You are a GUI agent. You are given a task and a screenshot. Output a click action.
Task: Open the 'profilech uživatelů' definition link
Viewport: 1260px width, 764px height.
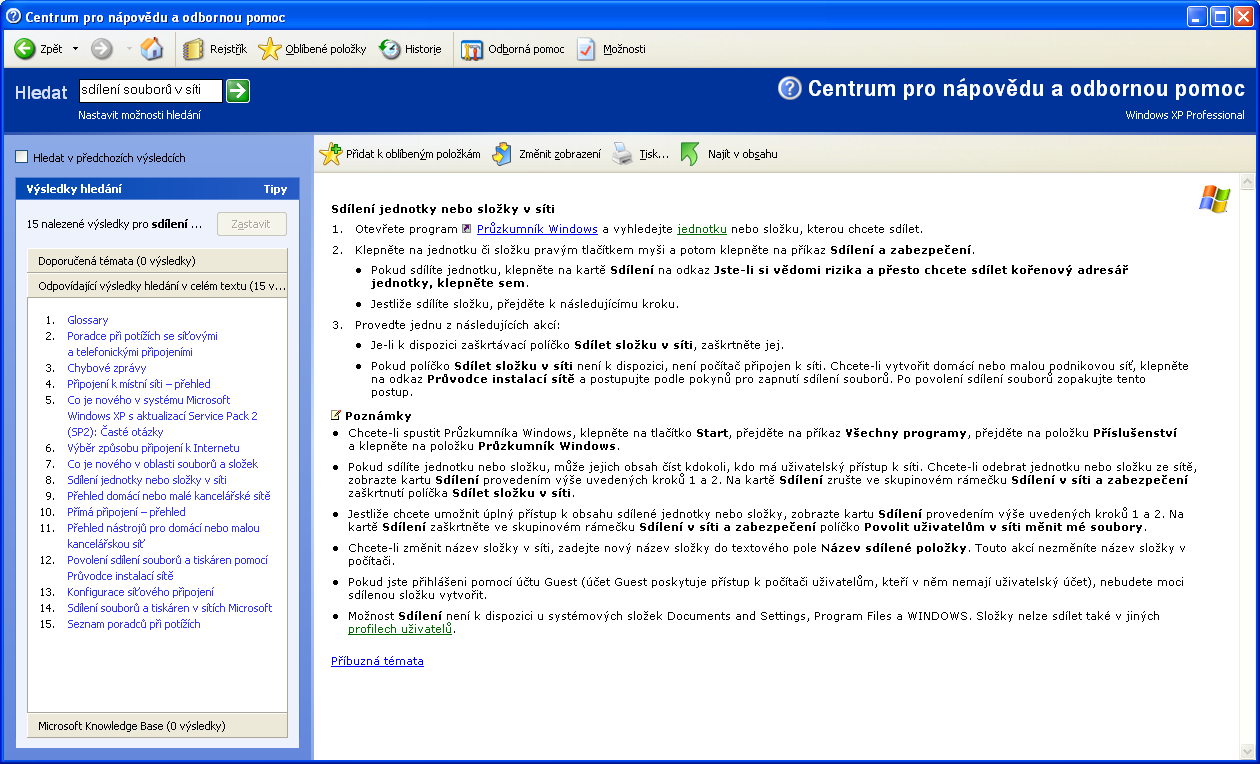pos(400,629)
